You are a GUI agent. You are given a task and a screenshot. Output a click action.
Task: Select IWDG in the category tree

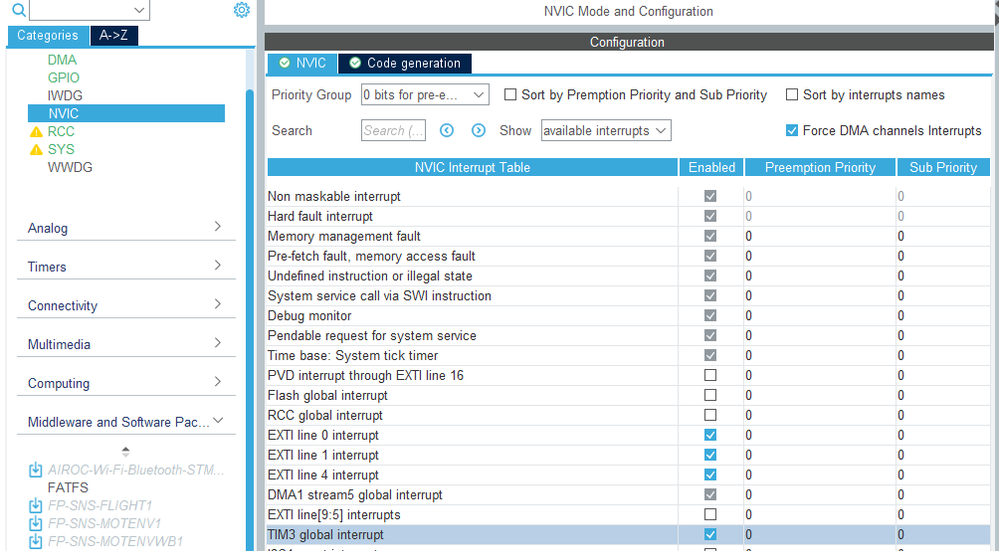[x=65, y=96]
